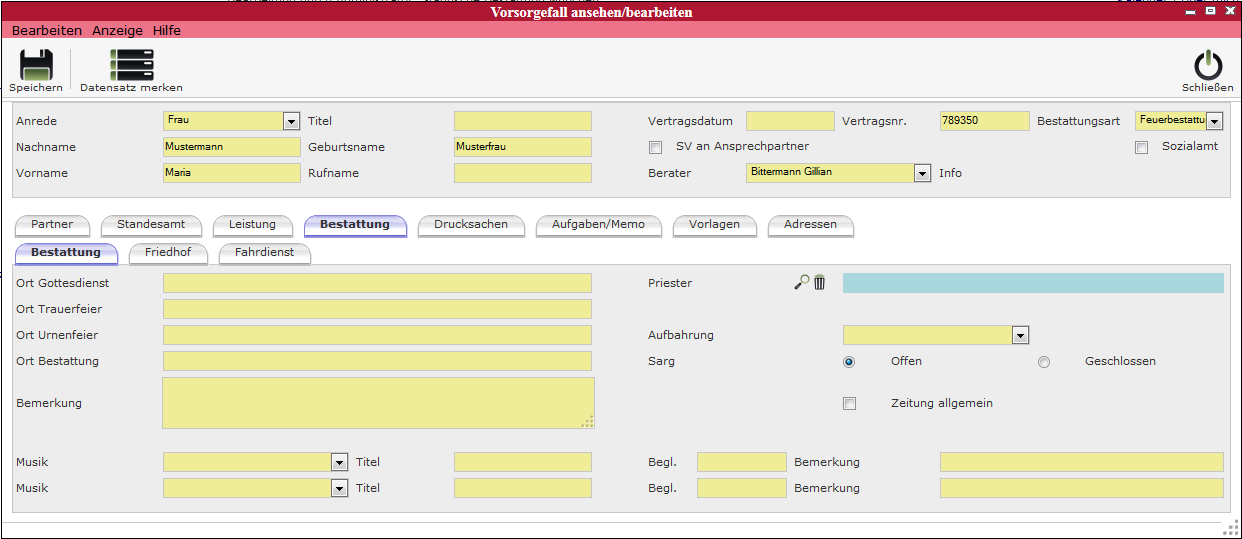1242x539 pixels.
Task: Click into the Ort Gottesdienst field
Action: (377, 284)
